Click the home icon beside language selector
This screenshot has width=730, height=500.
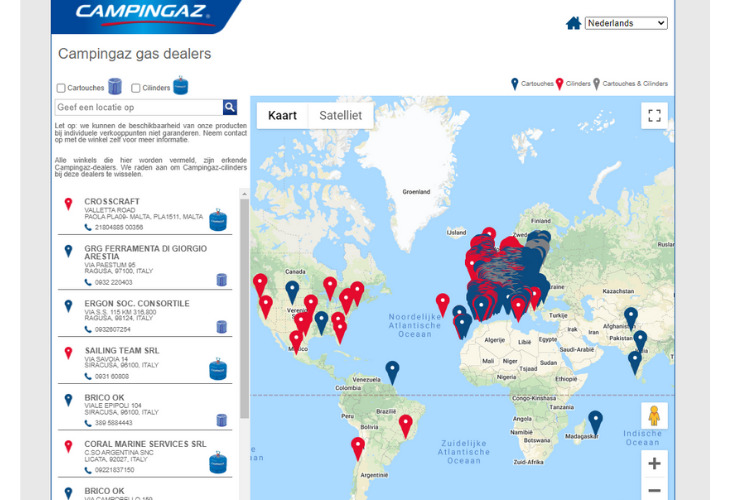573,23
